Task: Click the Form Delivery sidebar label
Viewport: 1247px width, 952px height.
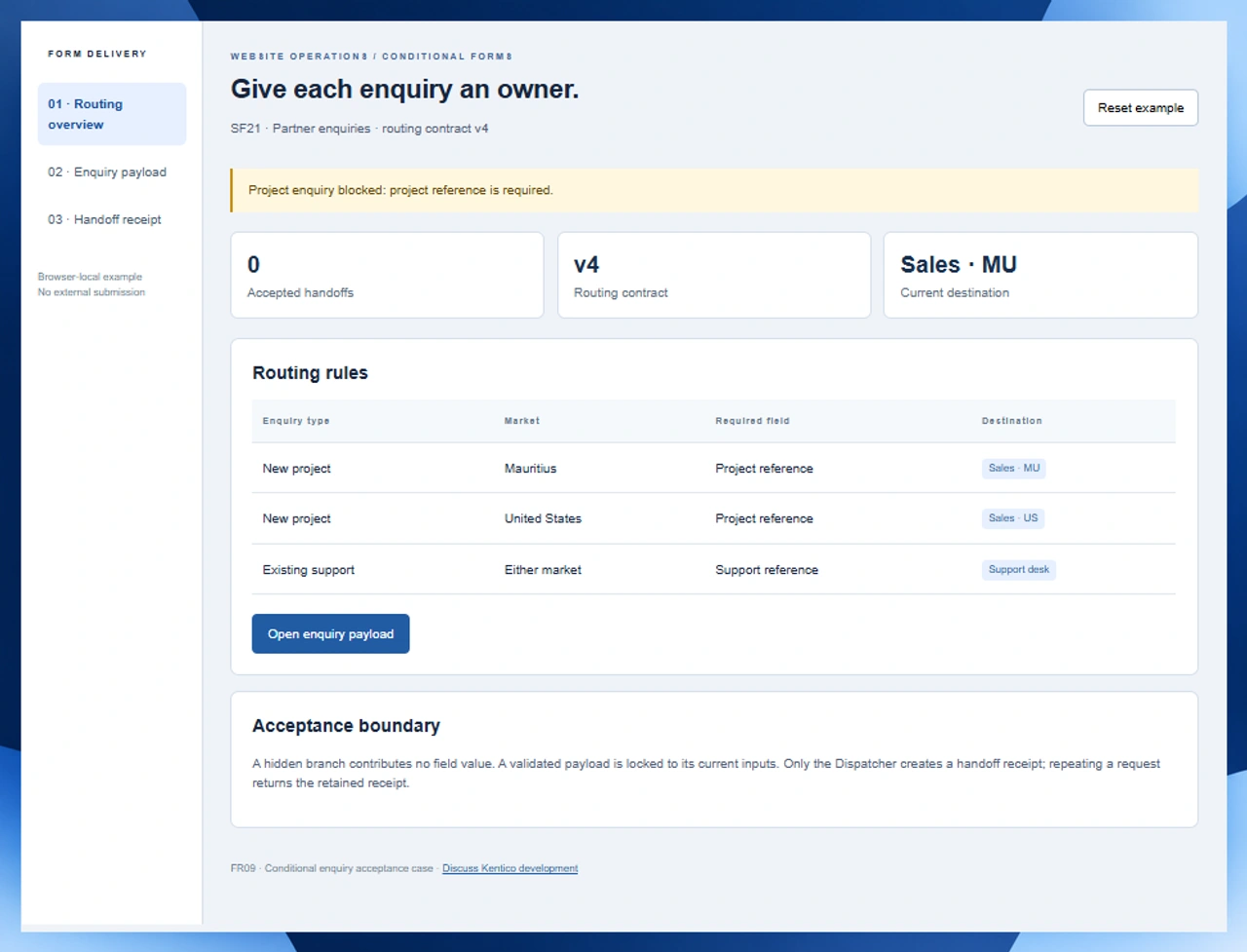Action: pos(97,54)
